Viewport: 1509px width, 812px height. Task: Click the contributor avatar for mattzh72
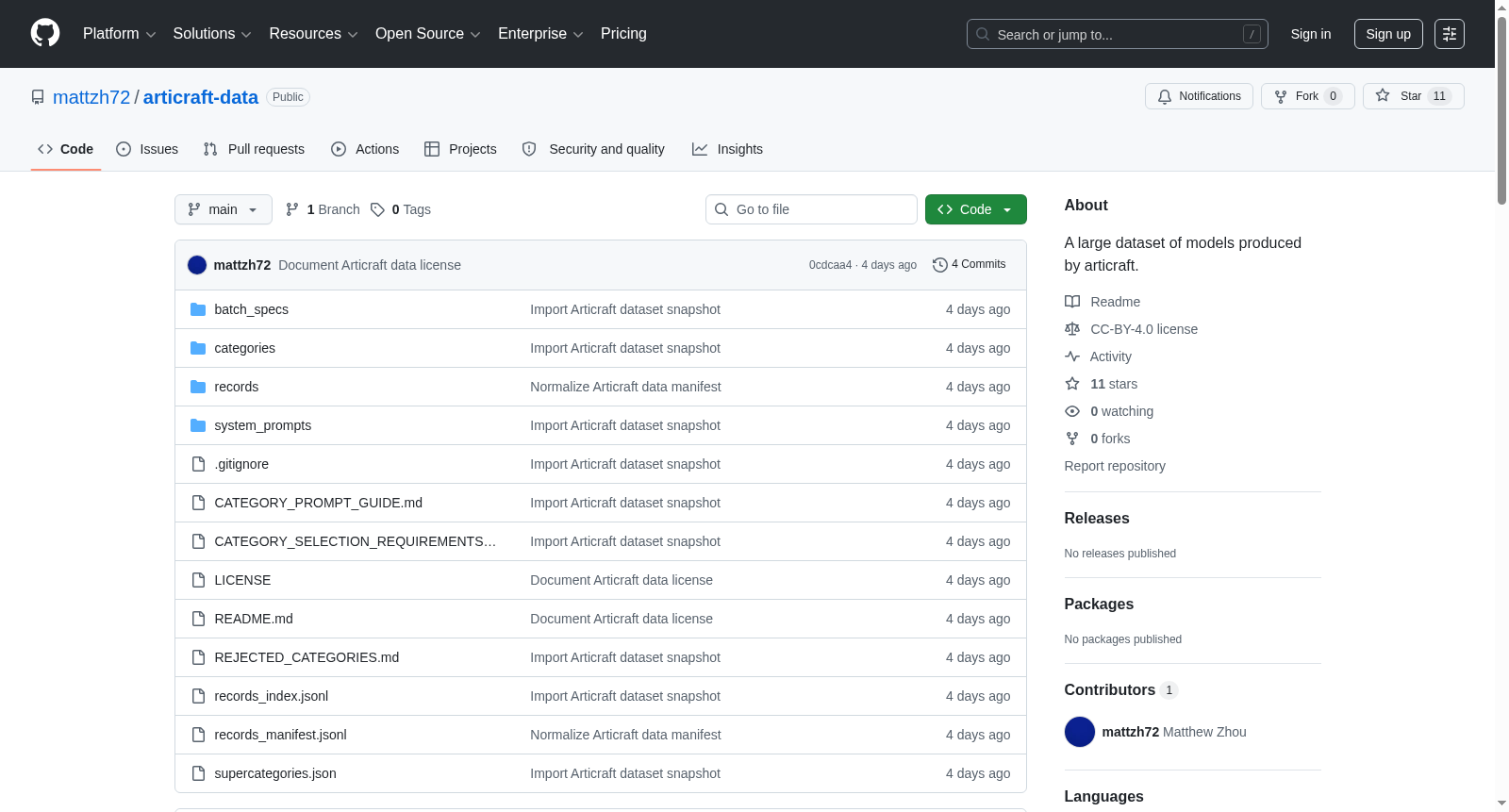pos(1080,732)
